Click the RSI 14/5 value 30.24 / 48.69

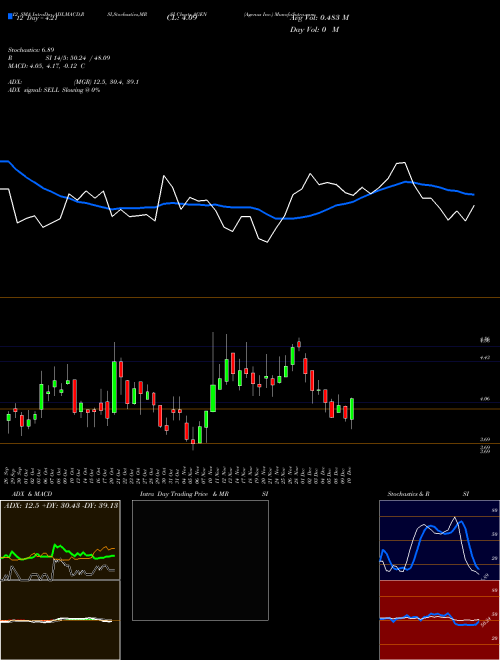[x=59, y=58]
